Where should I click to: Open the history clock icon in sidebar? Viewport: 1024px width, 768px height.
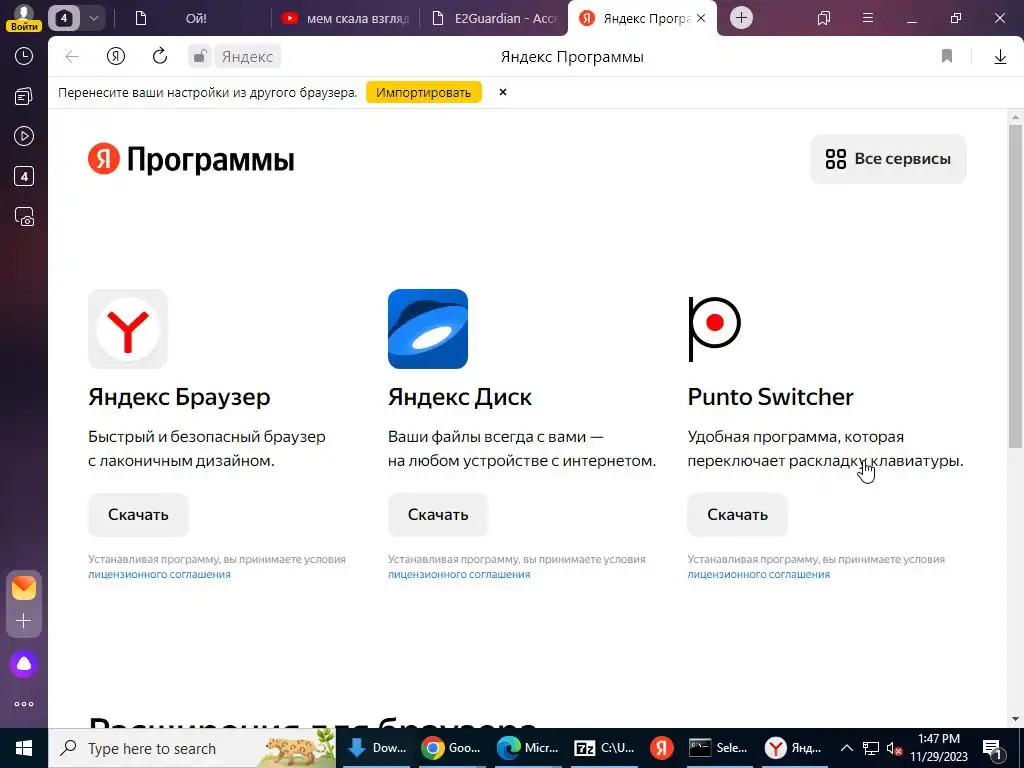(24, 56)
